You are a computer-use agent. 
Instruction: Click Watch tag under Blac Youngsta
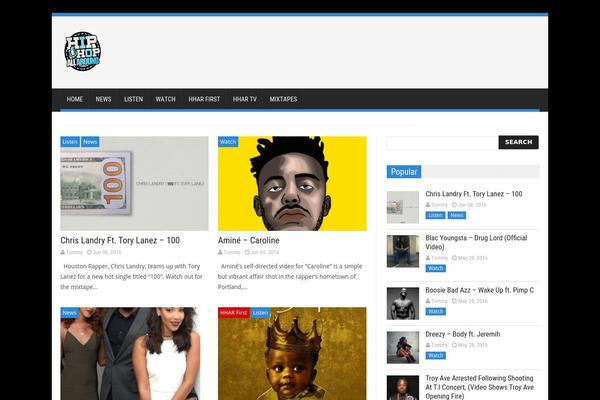[x=436, y=268]
